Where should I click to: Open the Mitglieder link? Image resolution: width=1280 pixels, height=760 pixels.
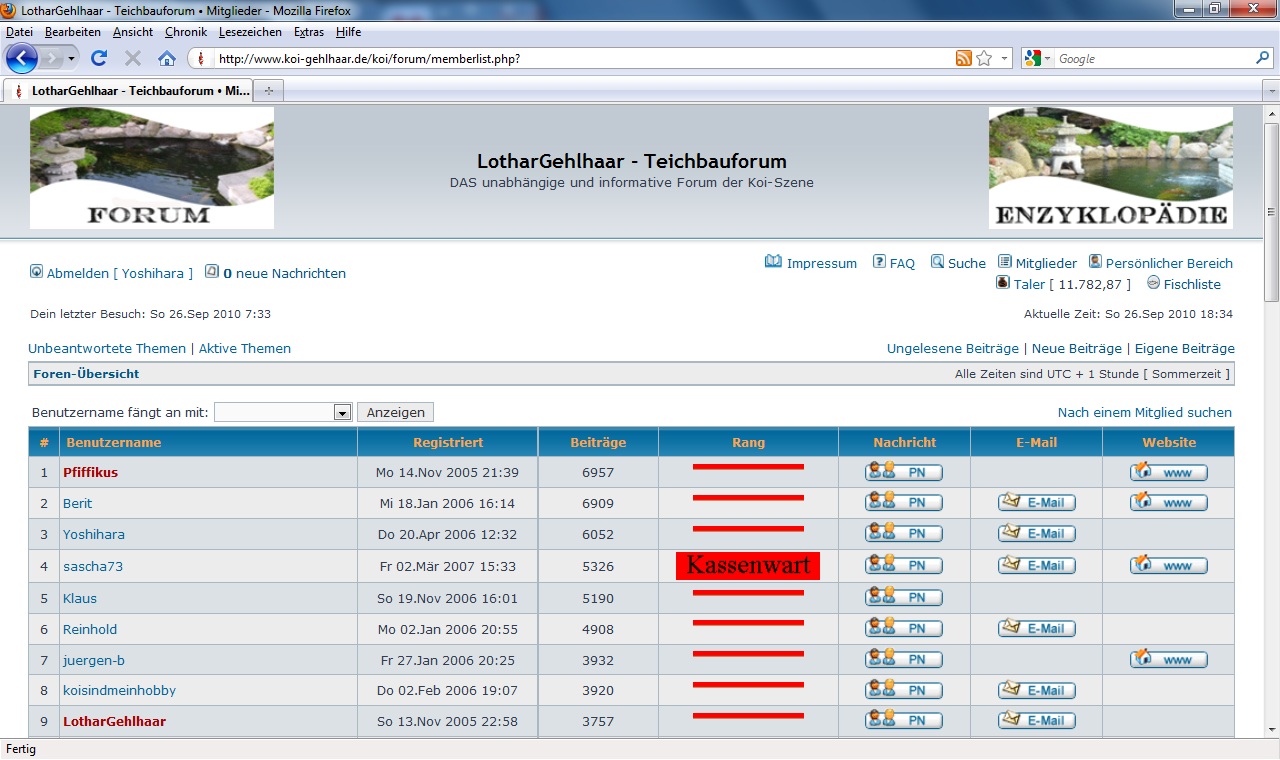pos(1046,263)
